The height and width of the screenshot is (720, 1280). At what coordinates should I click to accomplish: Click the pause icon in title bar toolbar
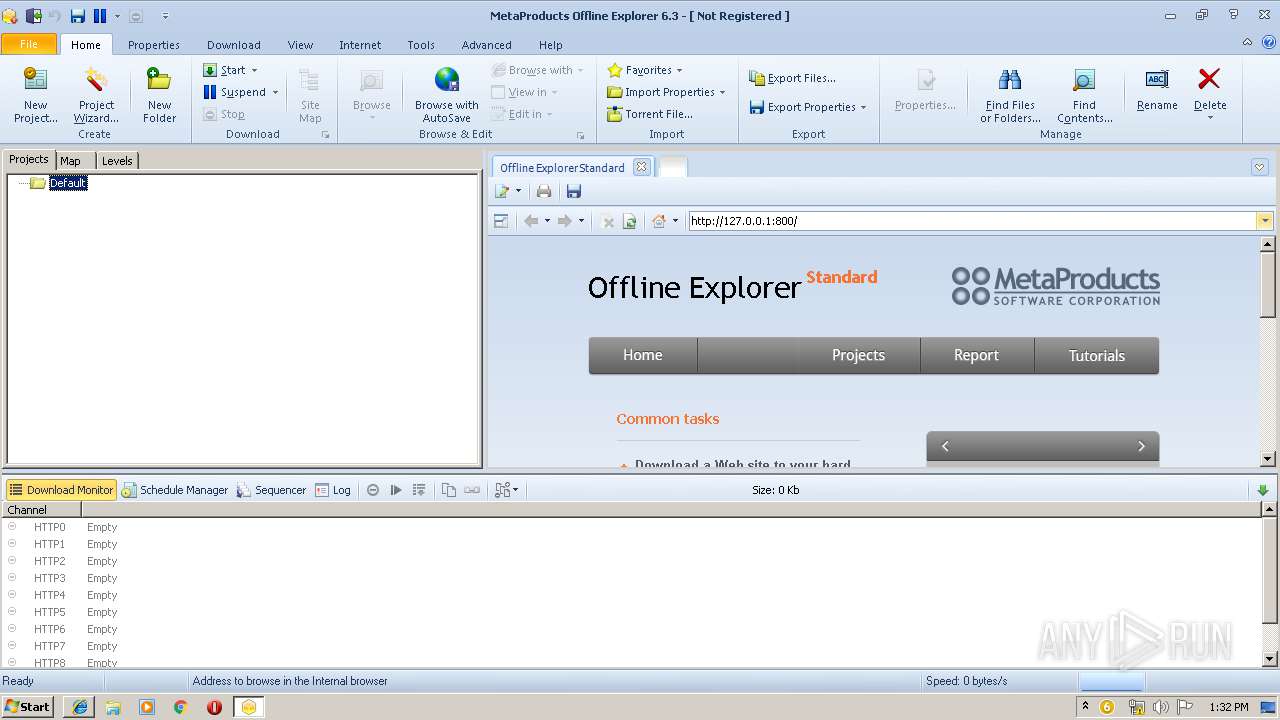click(99, 16)
